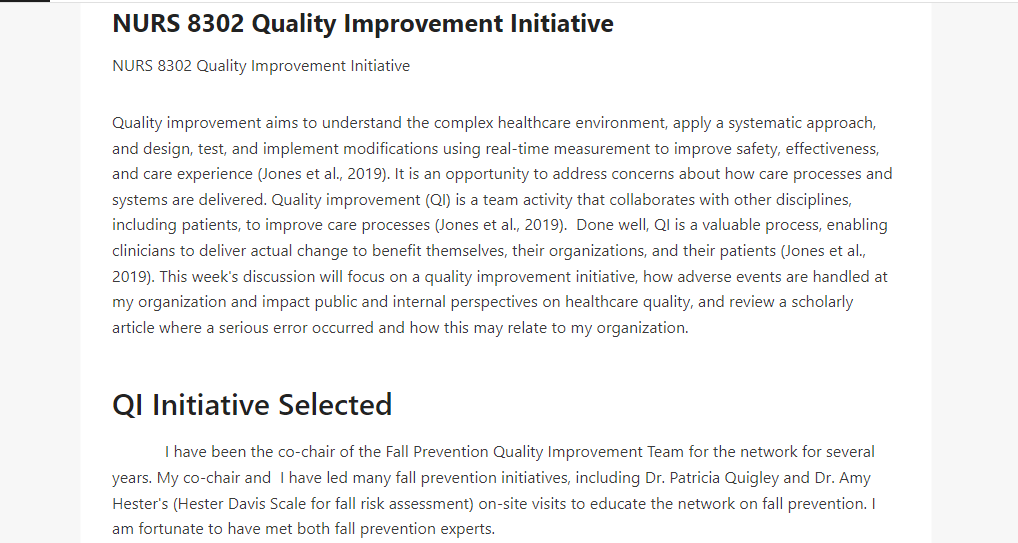This screenshot has height=543, width=1018.
Task: Click the bold NURS 8302 Quality Improvement Initiative heading
Action: (x=363, y=24)
